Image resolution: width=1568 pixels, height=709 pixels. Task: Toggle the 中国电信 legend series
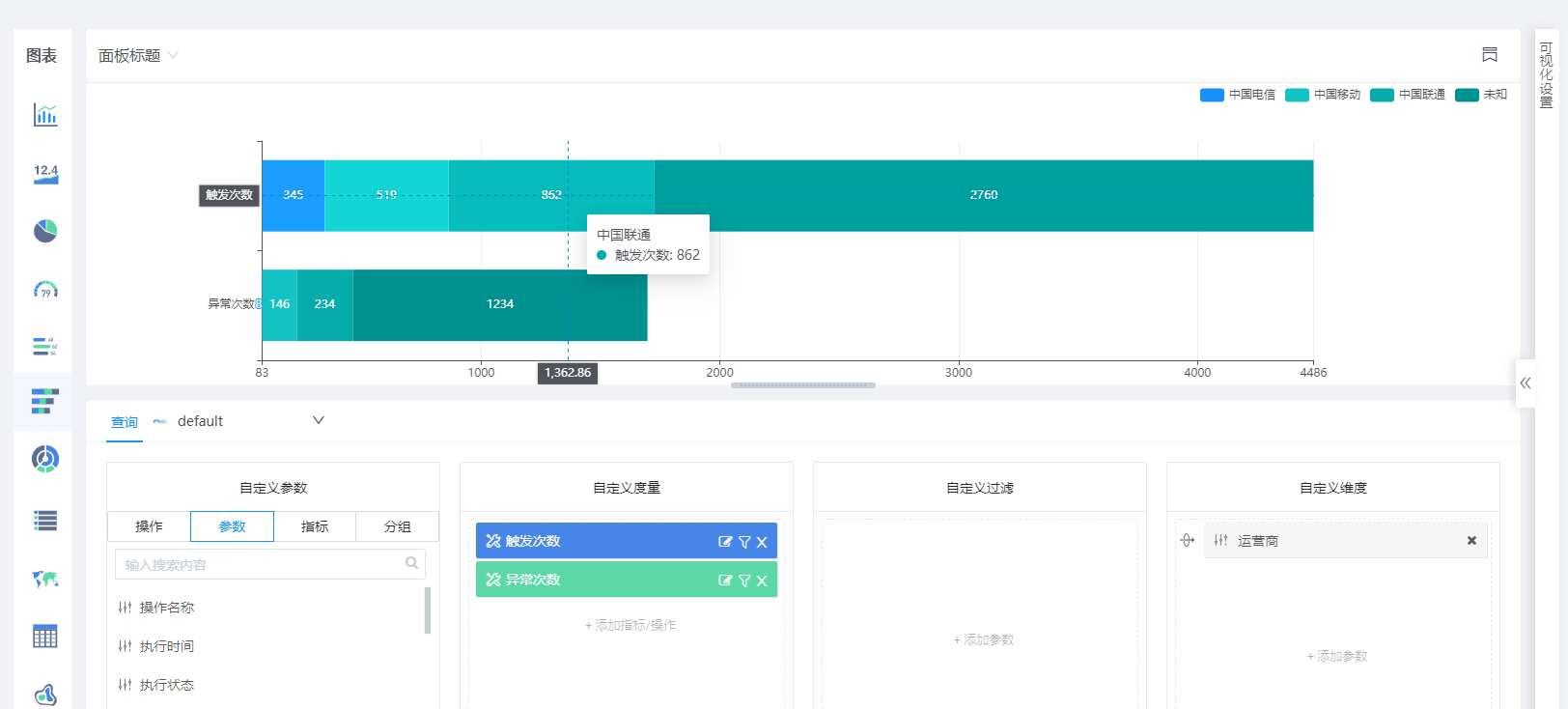[x=1238, y=95]
